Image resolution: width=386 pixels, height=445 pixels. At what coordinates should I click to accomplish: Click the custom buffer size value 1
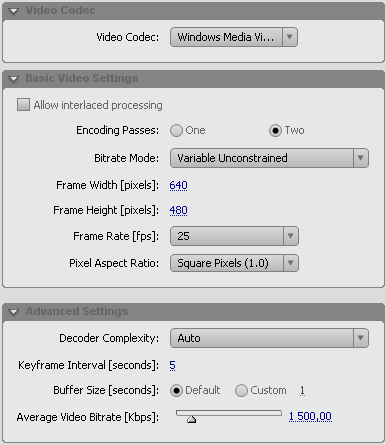click(x=302, y=390)
